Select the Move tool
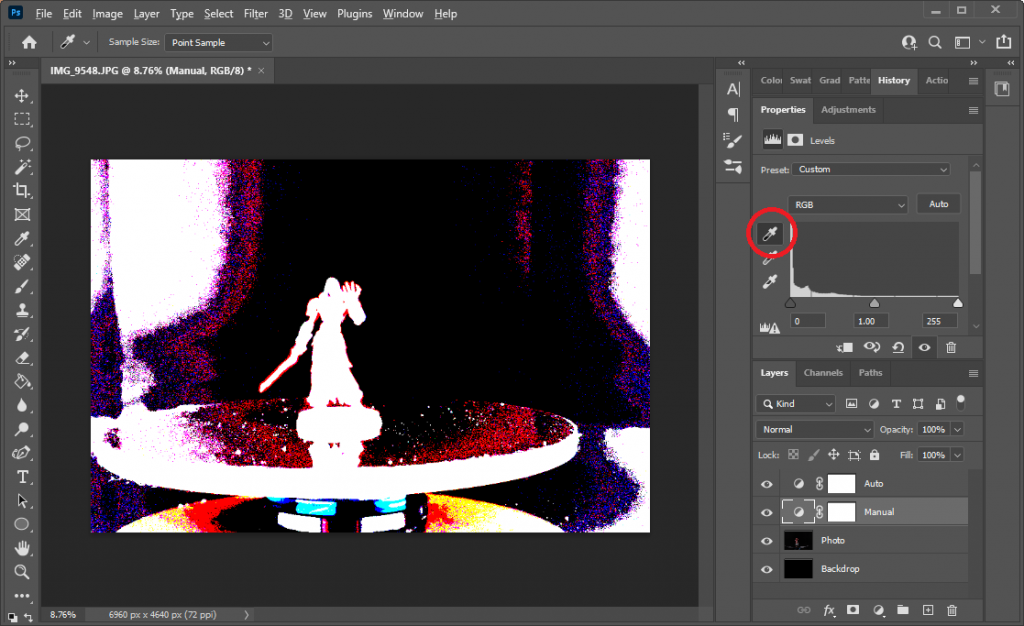The width and height of the screenshot is (1024, 626). (23, 95)
